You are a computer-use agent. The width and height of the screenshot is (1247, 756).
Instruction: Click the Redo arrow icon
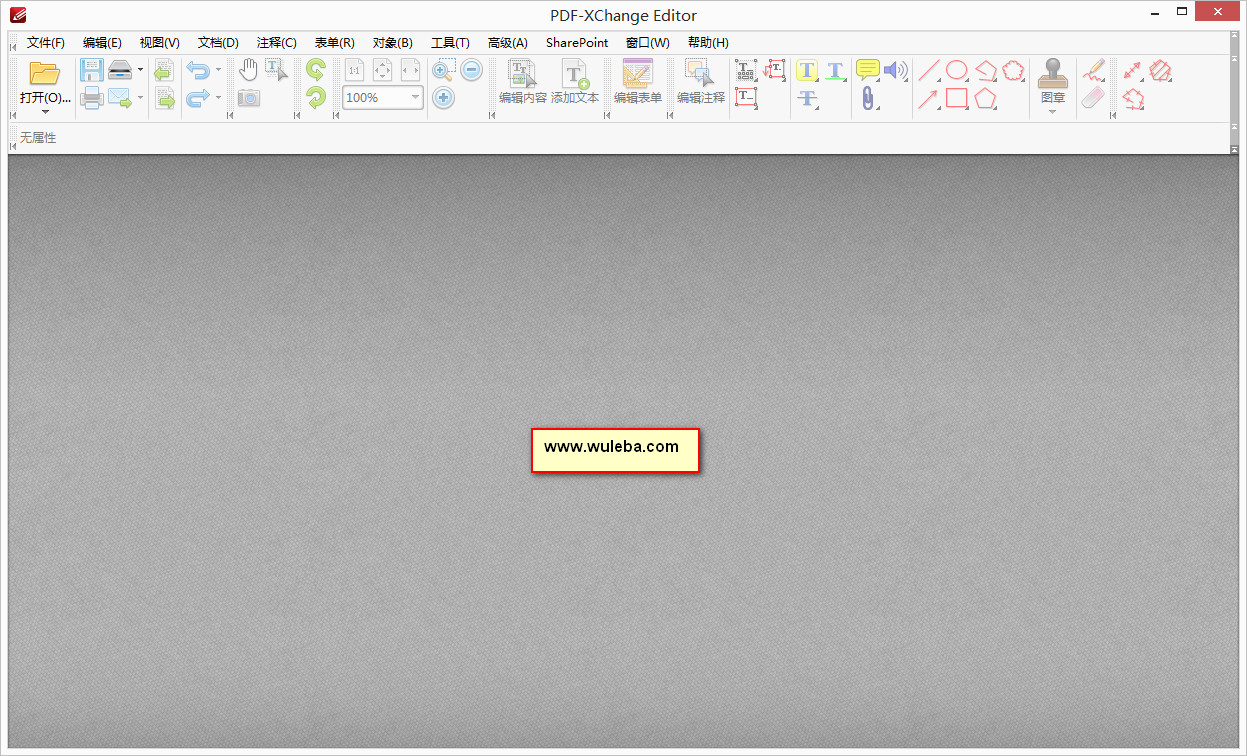pos(197,98)
